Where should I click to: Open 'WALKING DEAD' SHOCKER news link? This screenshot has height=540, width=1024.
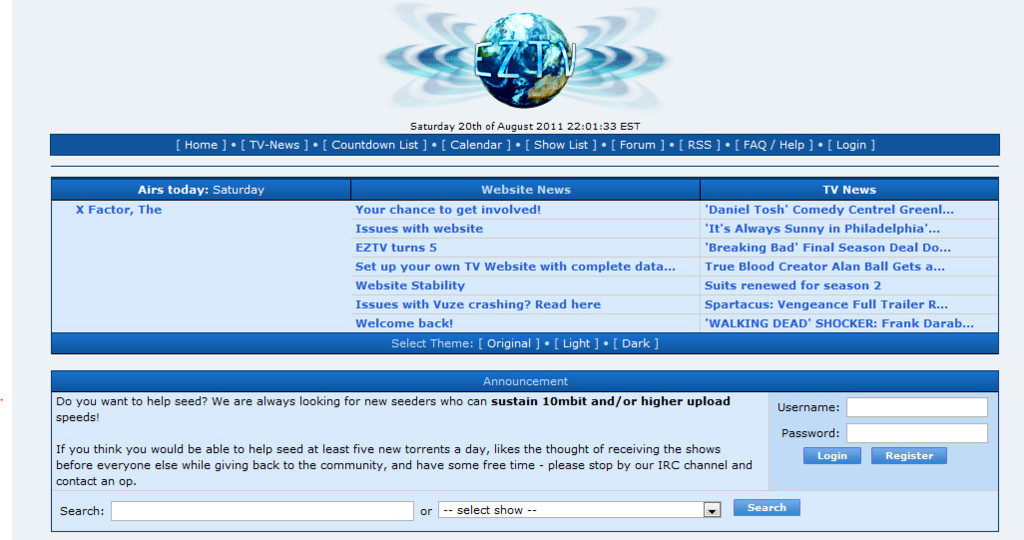click(x=839, y=323)
